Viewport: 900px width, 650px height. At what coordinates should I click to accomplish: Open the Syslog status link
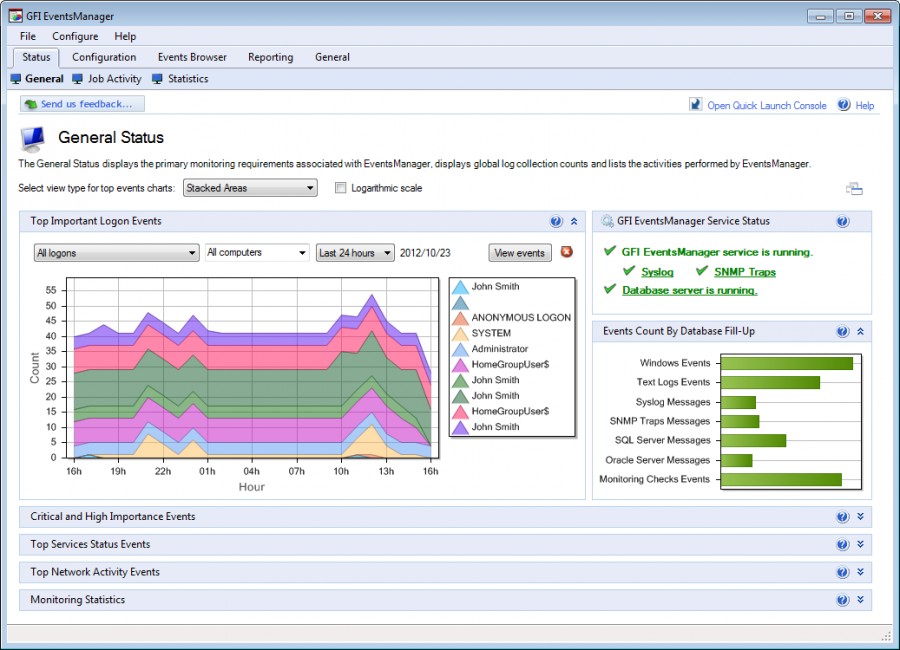[x=657, y=272]
